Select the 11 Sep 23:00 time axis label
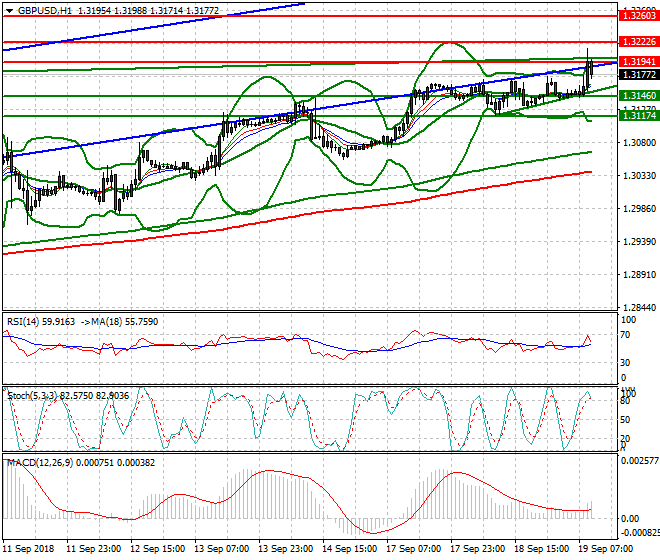The image size is (660, 560). pos(93,549)
